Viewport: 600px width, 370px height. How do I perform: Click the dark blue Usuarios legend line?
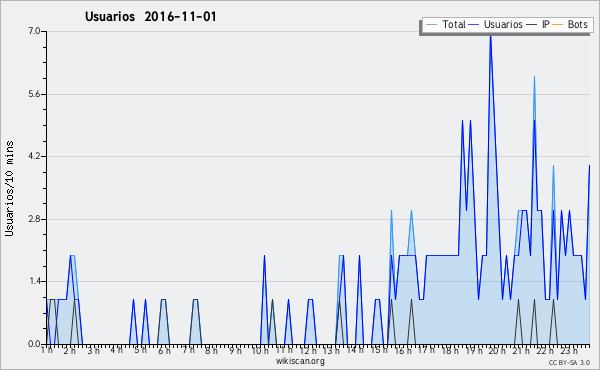(473, 25)
